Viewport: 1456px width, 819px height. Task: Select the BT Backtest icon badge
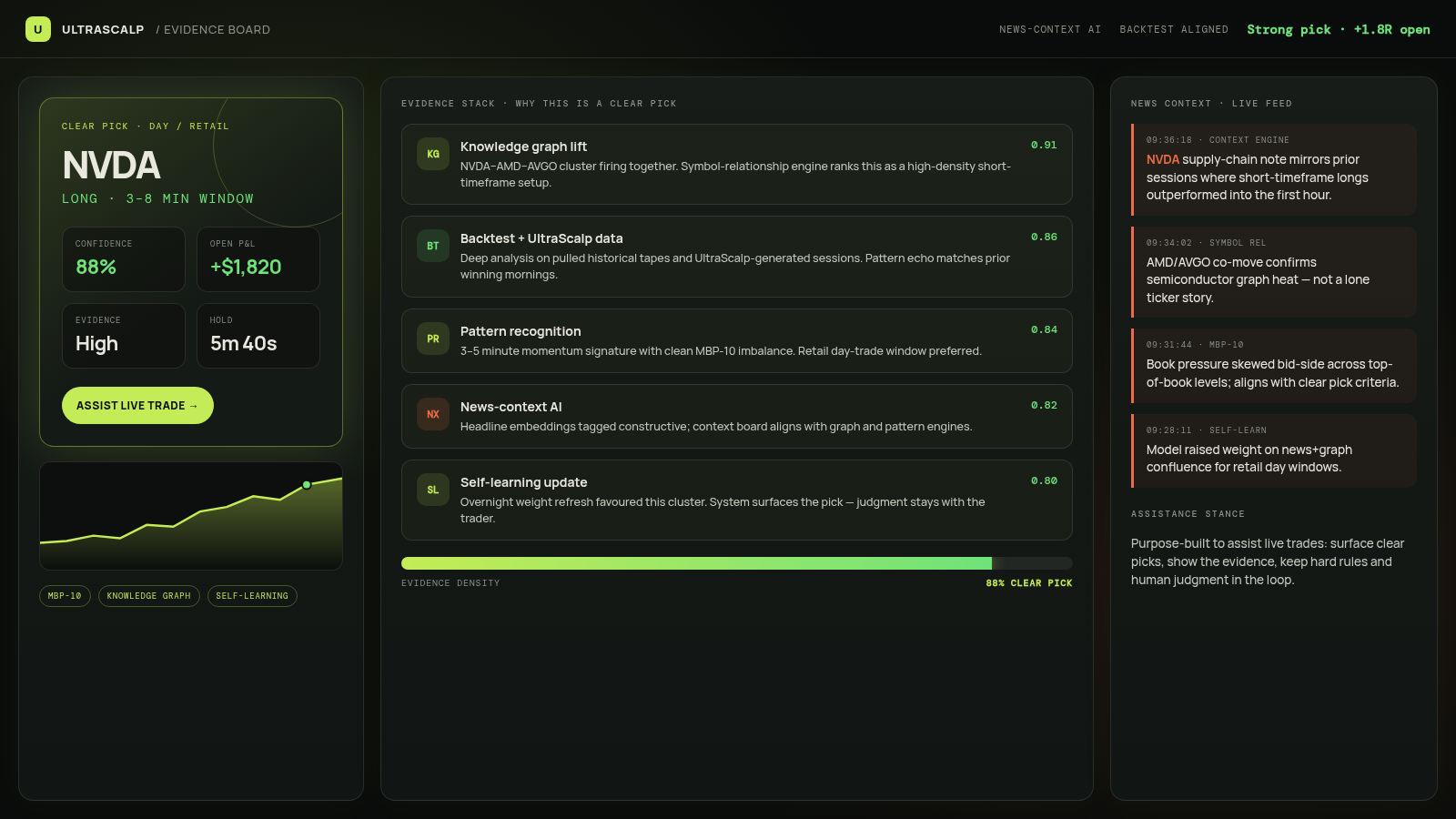pos(433,246)
